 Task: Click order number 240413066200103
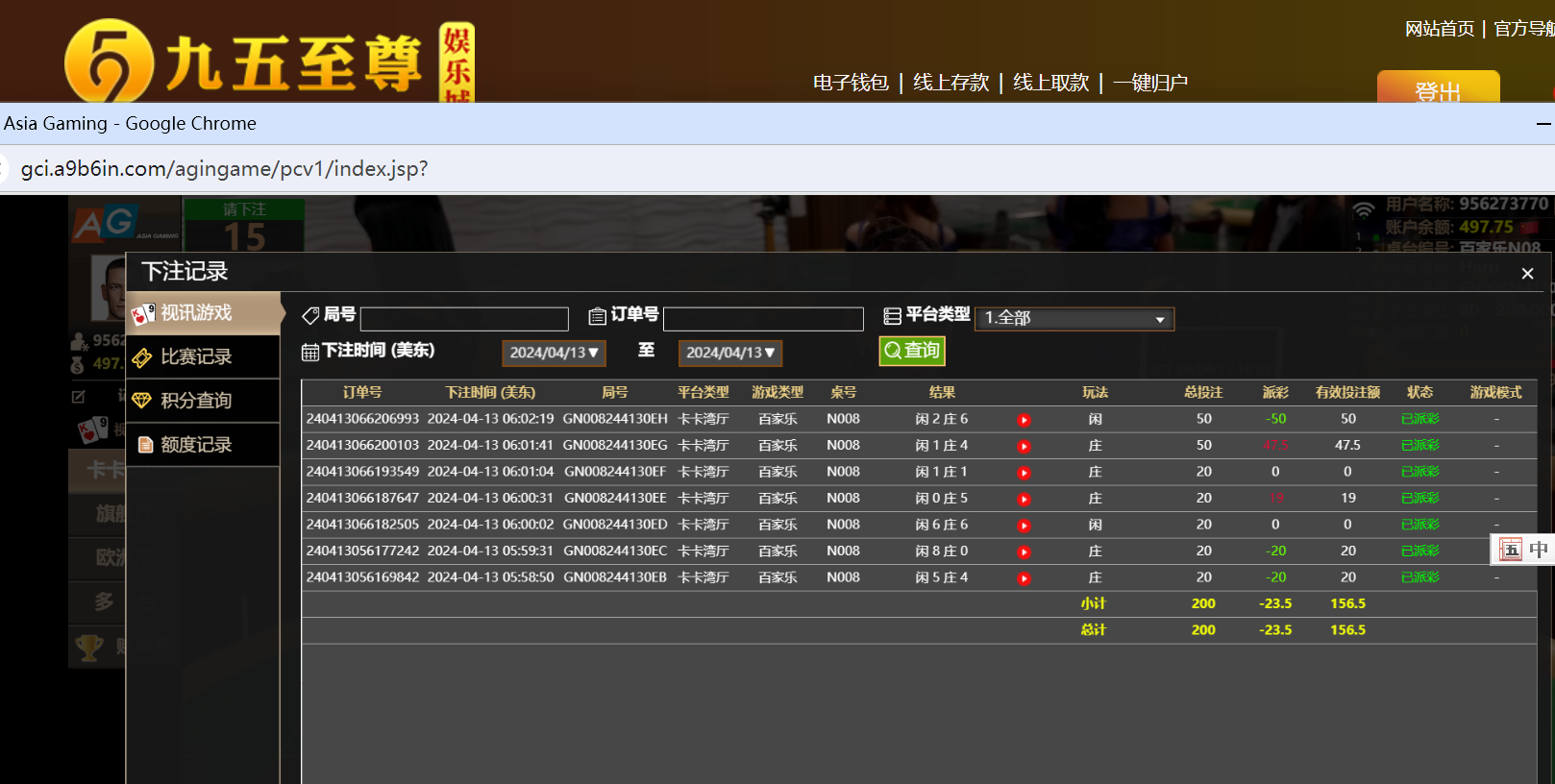tap(363, 446)
